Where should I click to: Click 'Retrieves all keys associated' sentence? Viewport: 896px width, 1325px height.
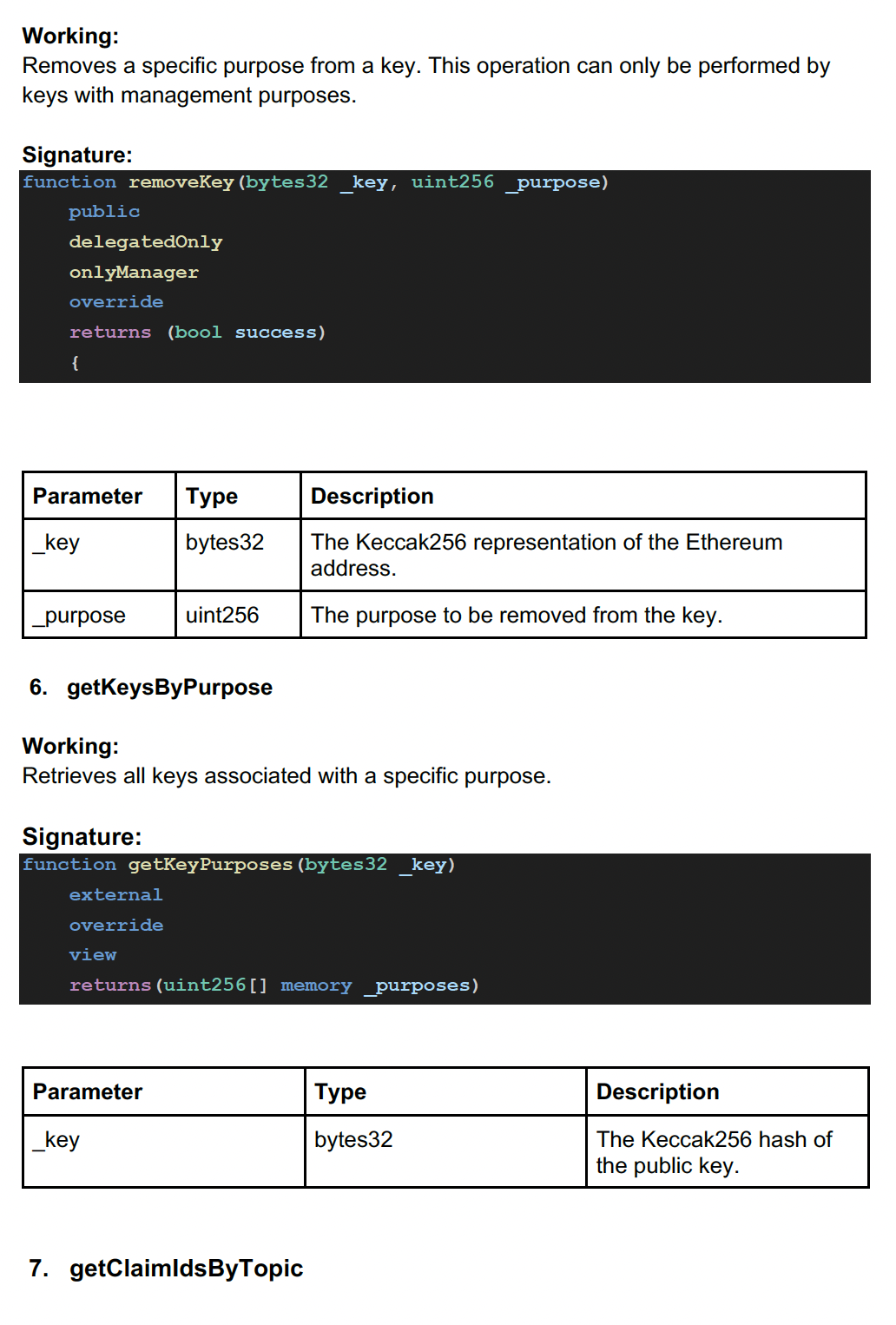click(287, 776)
